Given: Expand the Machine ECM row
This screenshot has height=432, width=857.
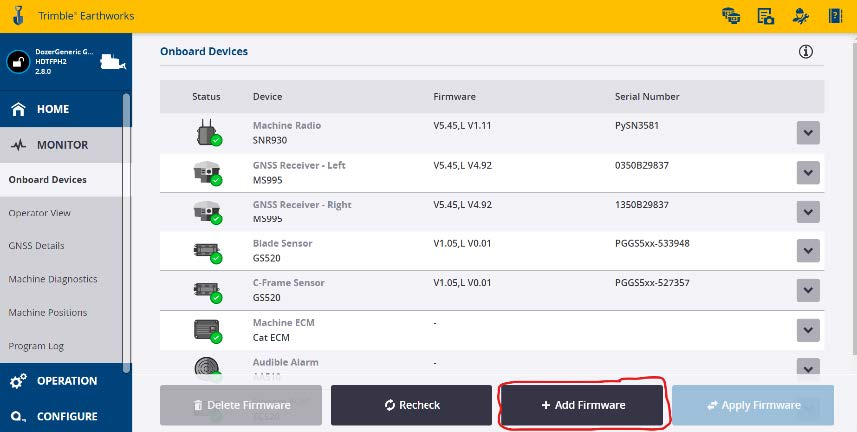Looking at the screenshot, I should [x=808, y=330].
